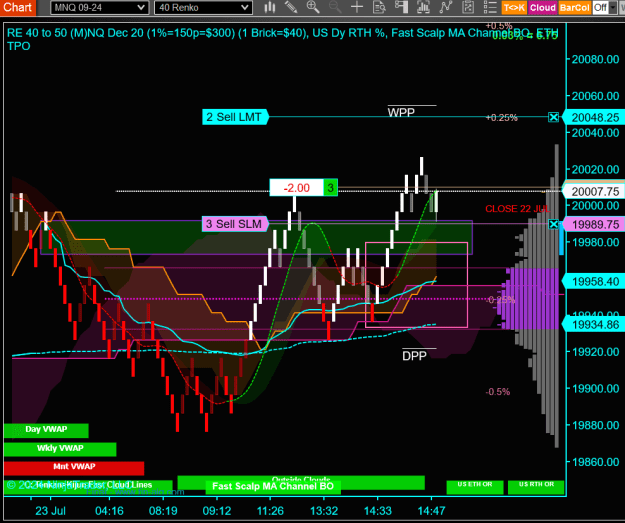Click the CLOSE 22 JUL text label

[517, 209]
